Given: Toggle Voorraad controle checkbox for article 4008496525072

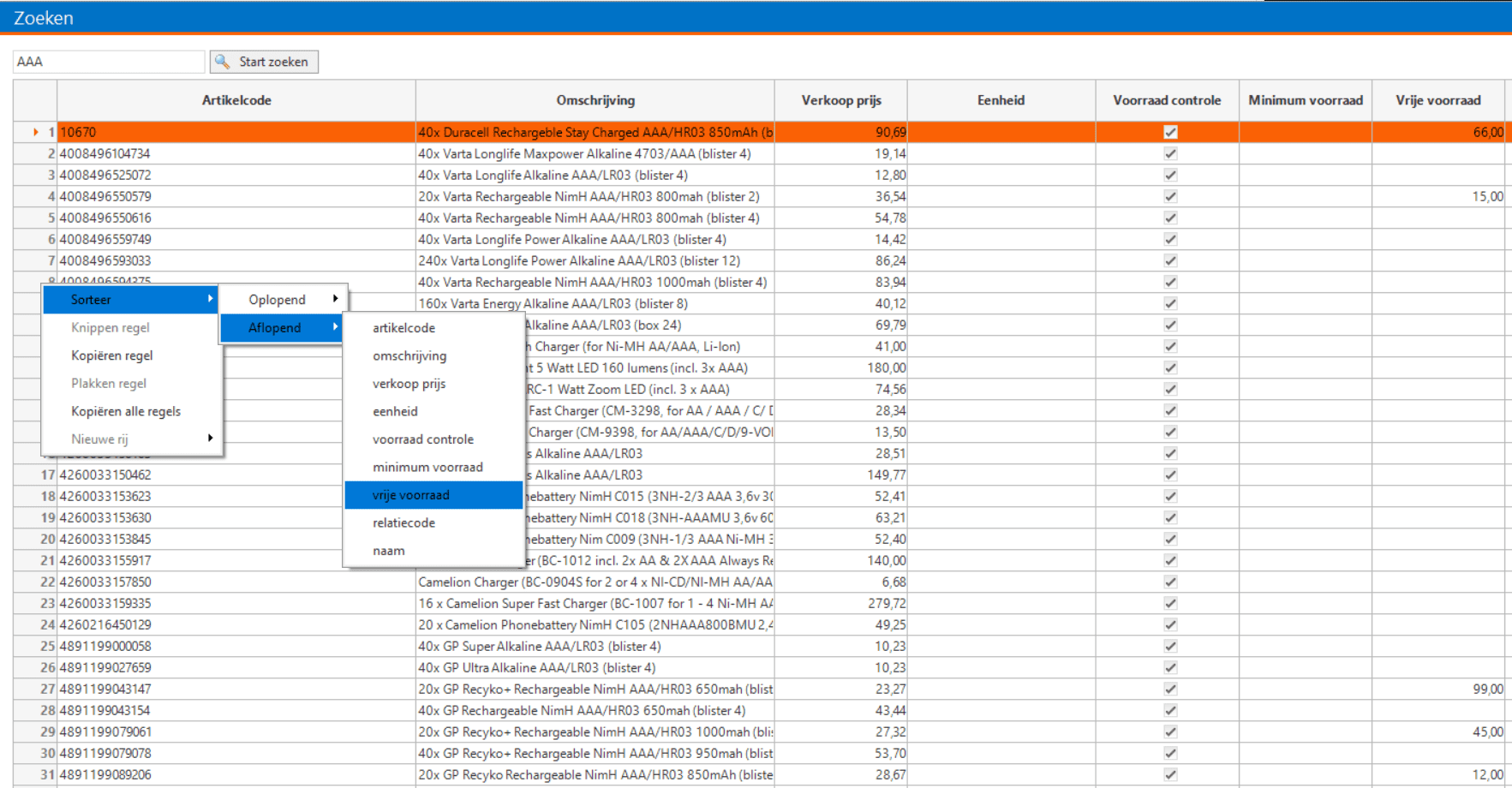Looking at the screenshot, I should pyautogui.click(x=1170, y=175).
